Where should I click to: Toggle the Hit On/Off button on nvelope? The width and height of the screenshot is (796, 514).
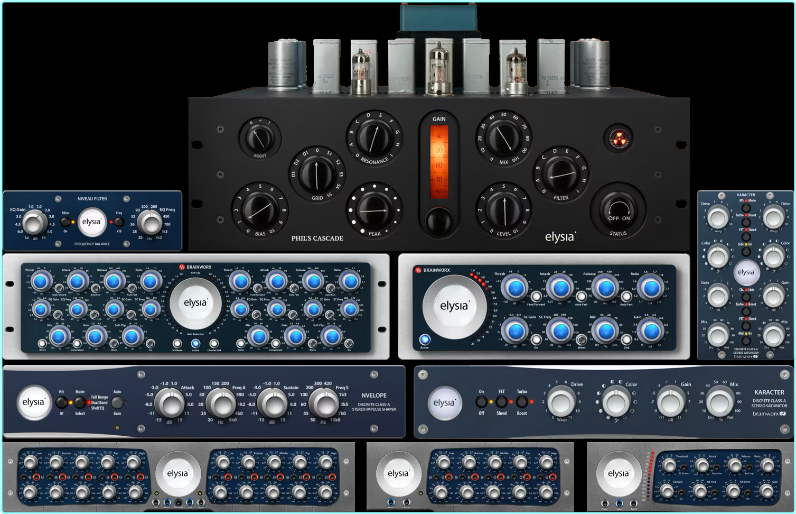[61, 403]
